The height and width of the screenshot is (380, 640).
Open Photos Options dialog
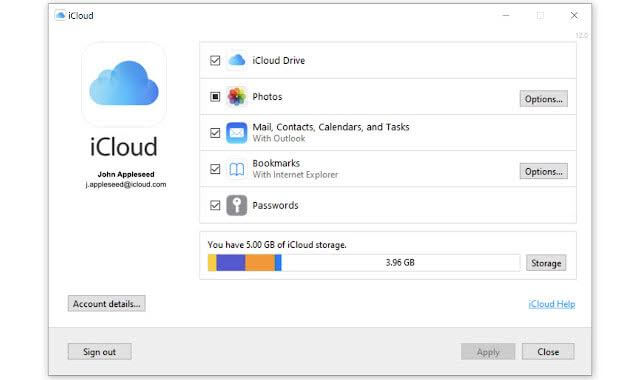[544, 99]
